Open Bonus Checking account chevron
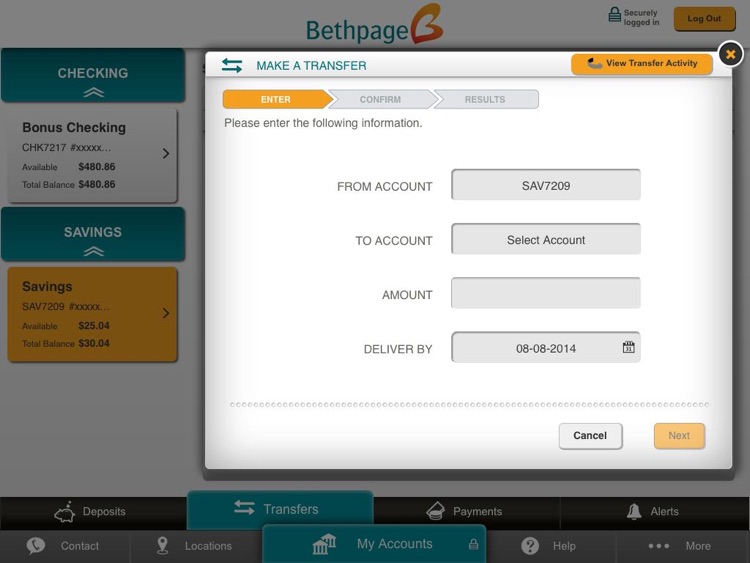Viewport: 750px width, 563px height. click(x=166, y=154)
